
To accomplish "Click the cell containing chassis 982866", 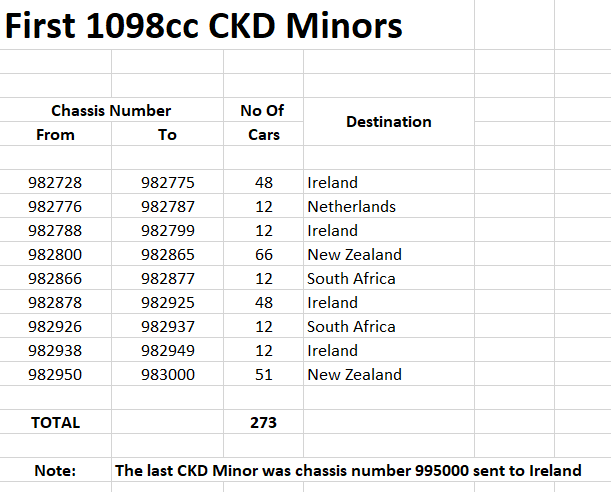I will pos(55,279).
